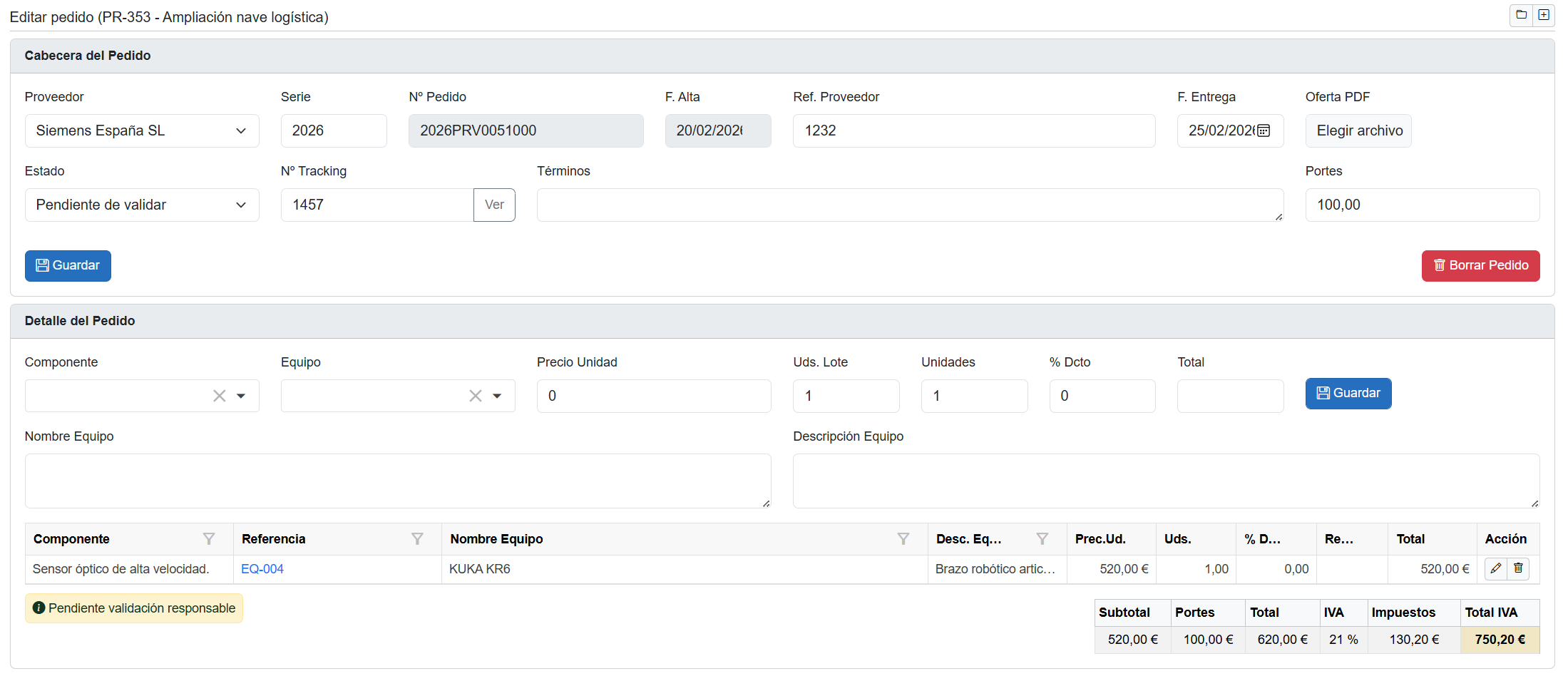
Task: Save the order header with Guardar
Action: pyautogui.click(x=68, y=266)
